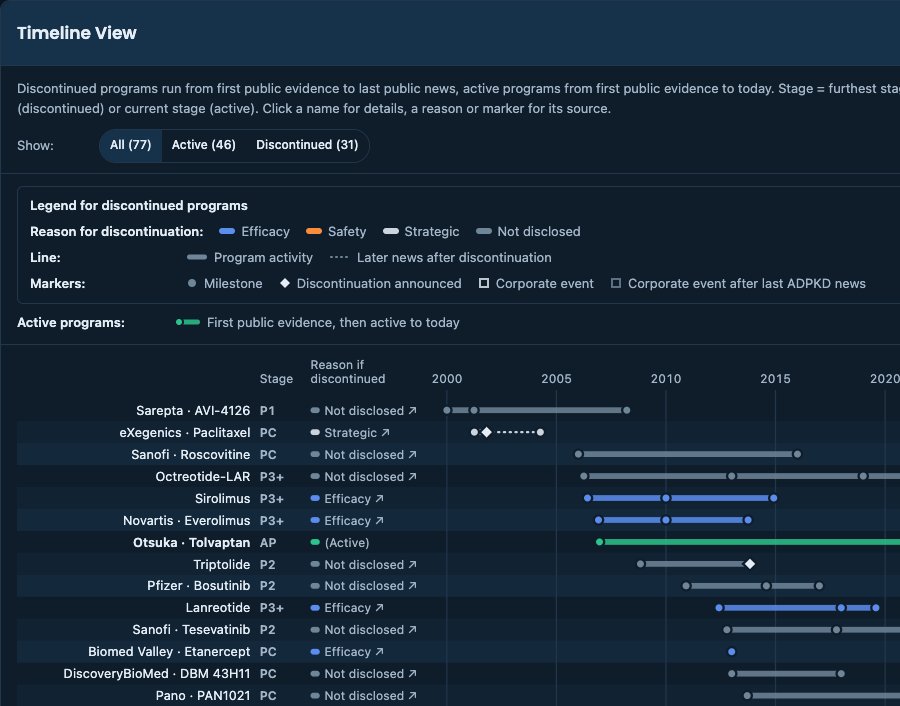Click Triptolide first milestone dot
The width and height of the screenshot is (900, 706).
(x=641, y=564)
